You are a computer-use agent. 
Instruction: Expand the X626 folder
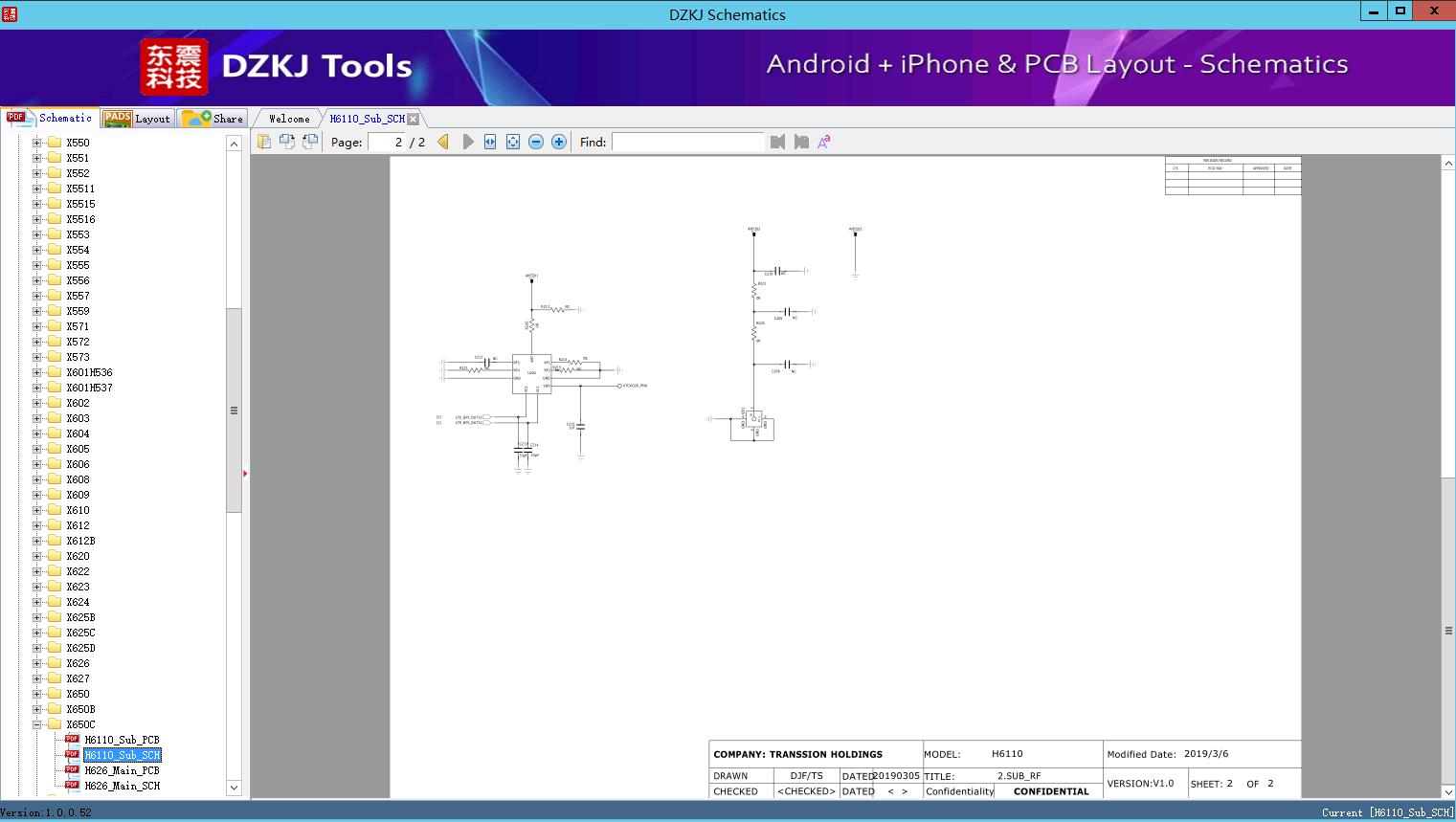(37, 663)
